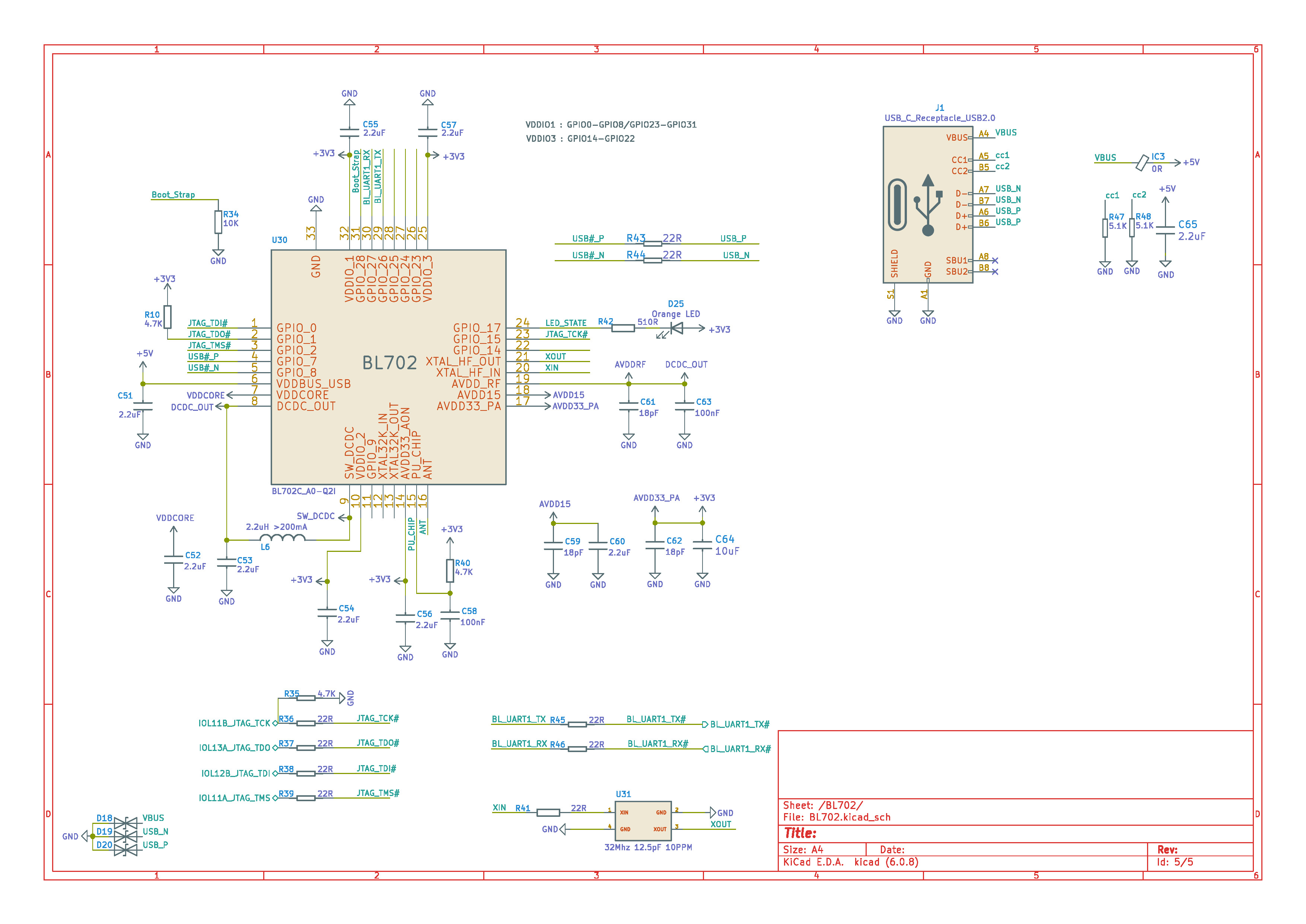Select the Date: field in title block
This screenshot has width=1306, height=924.
point(892,850)
